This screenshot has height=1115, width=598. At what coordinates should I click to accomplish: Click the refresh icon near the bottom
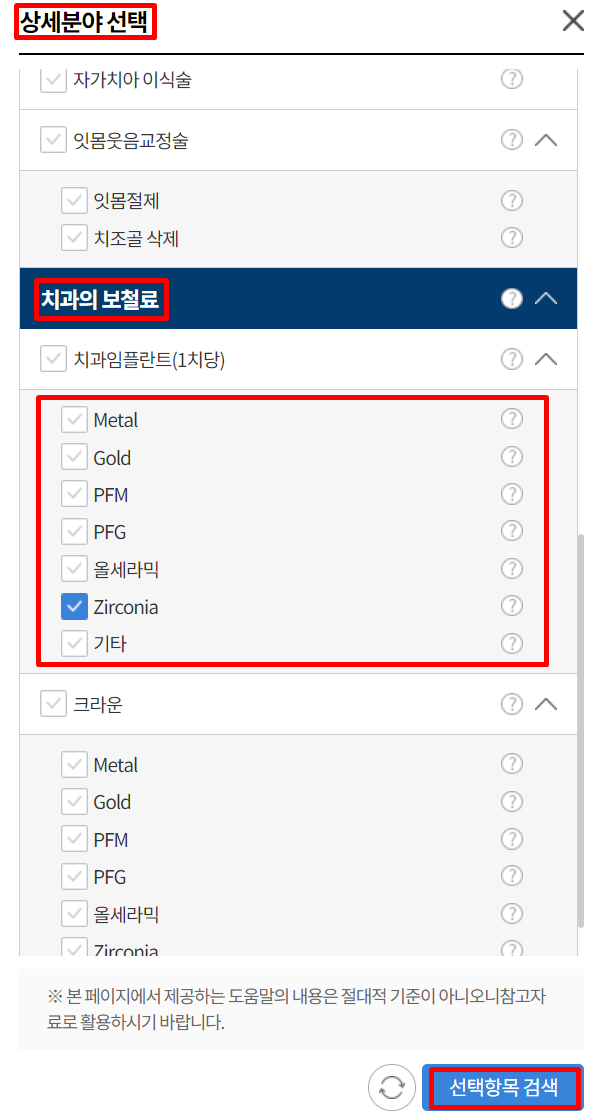pos(392,1087)
